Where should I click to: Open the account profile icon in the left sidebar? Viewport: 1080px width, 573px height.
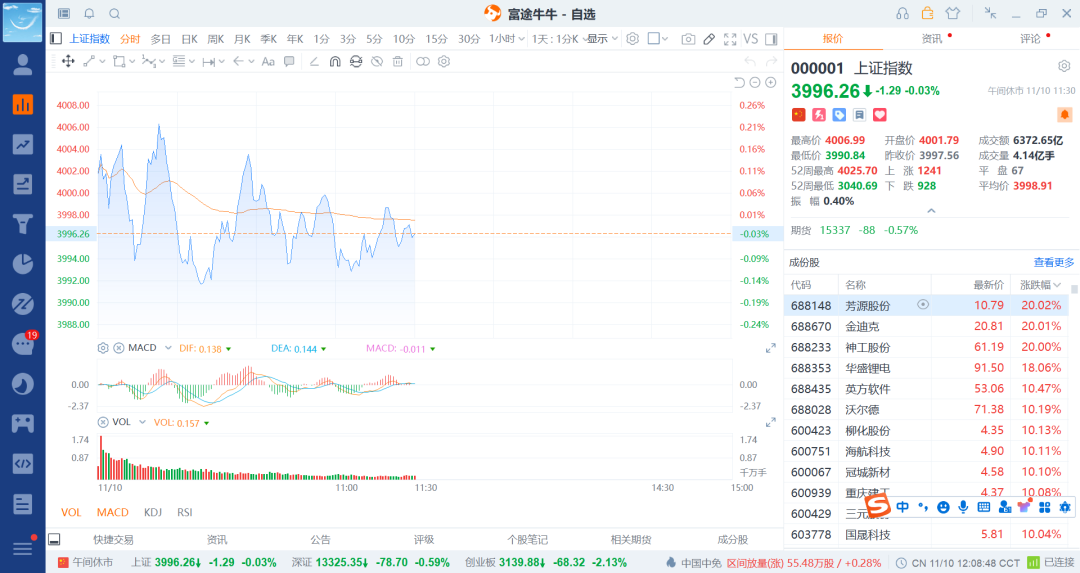coord(23,64)
